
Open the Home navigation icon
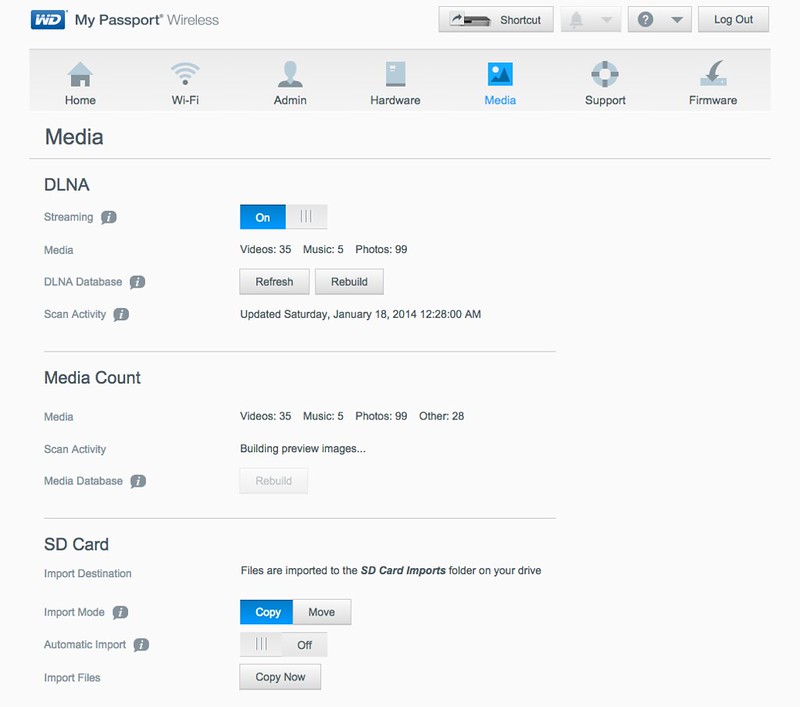pos(80,75)
